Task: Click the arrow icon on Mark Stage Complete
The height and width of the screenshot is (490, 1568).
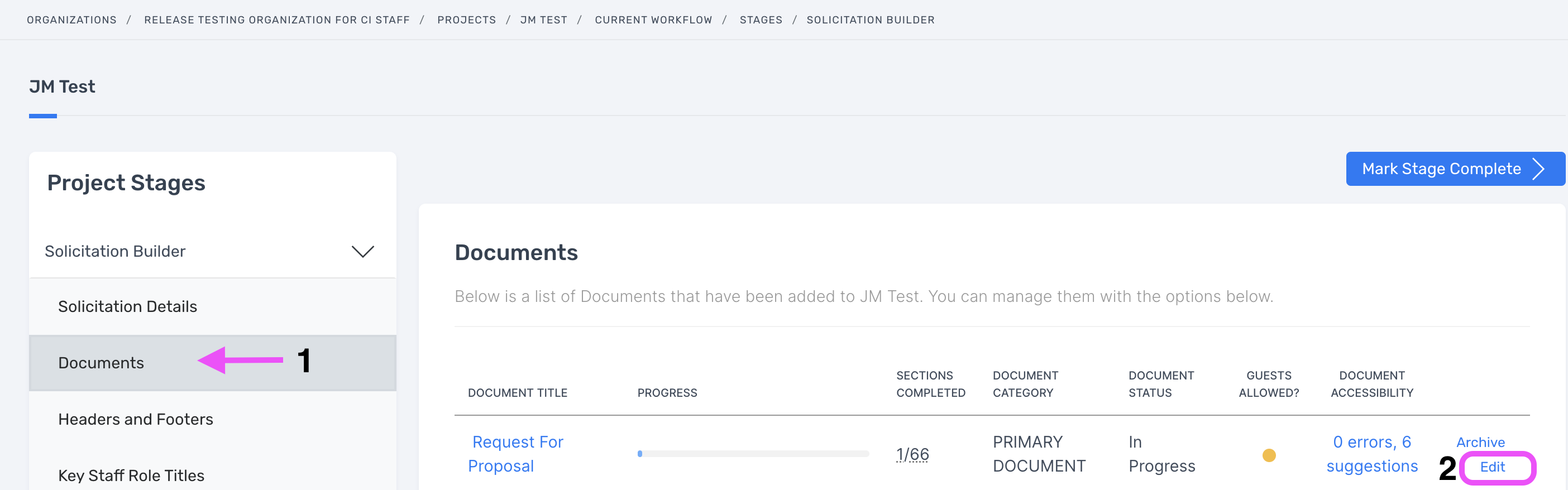Action: tap(1538, 169)
